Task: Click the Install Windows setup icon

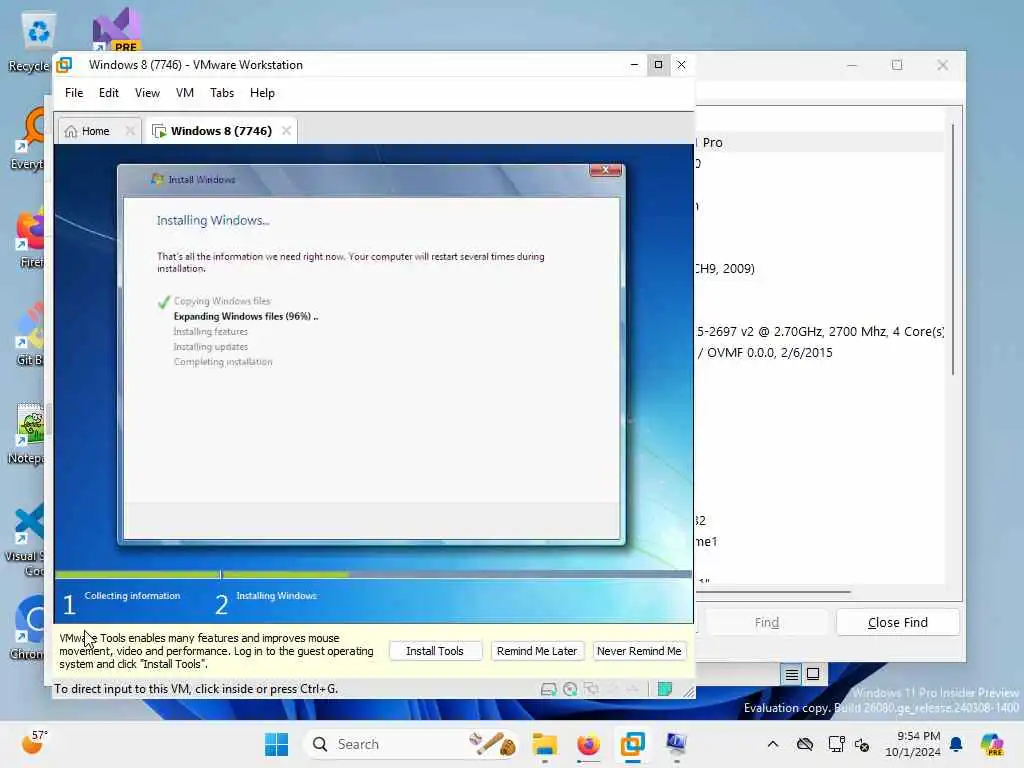Action: (x=157, y=179)
